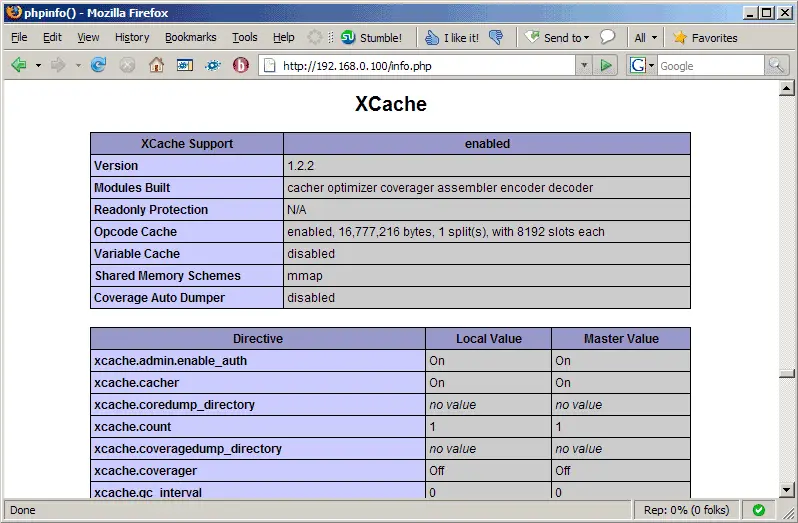Reload the page with the refresh icon
The image size is (798, 523).
pos(98,65)
